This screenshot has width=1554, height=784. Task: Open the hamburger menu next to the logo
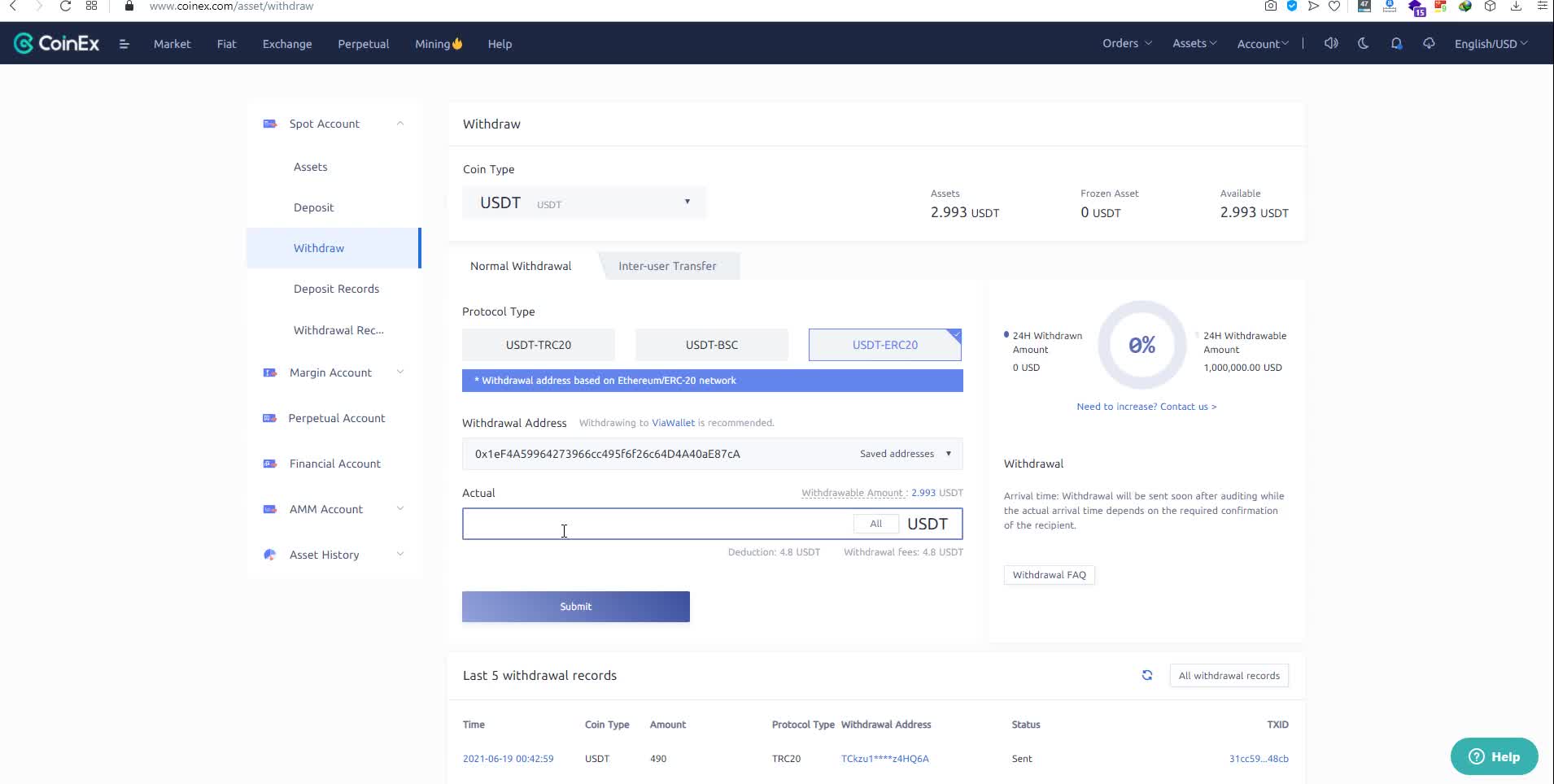[124, 44]
